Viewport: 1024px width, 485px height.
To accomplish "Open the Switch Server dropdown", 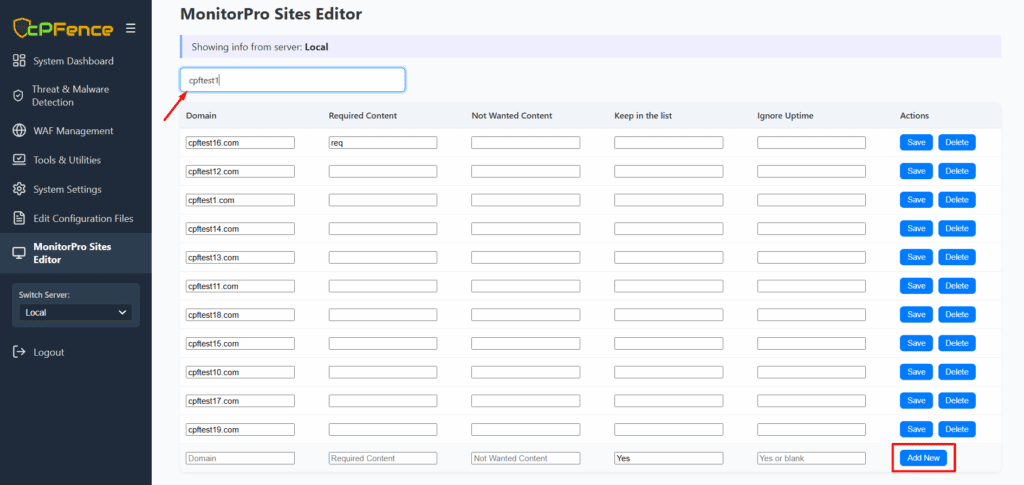I will click(76, 313).
